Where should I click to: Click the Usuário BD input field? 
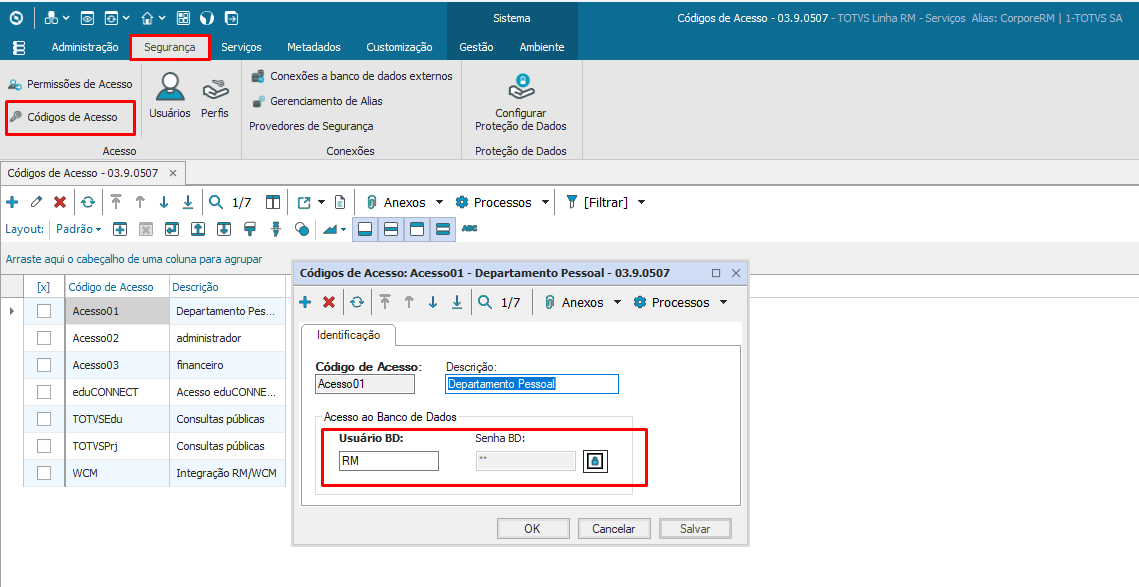(389, 461)
